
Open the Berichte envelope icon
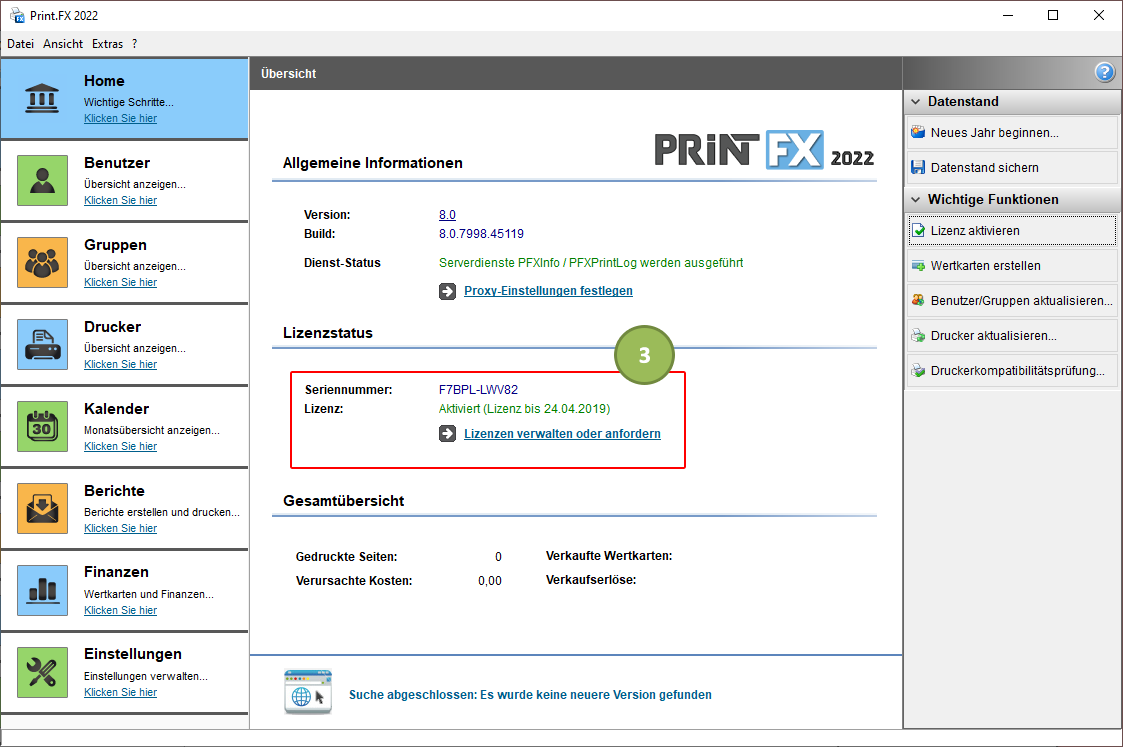42,509
